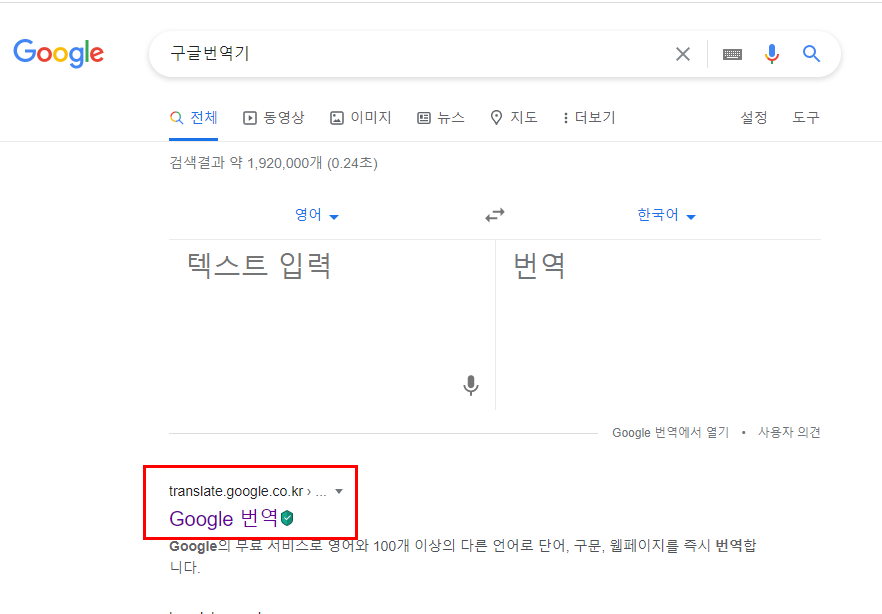Open the 지도 tab
Viewport: 882px width, 614px height.
pyautogui.click(x=514, y=118)
